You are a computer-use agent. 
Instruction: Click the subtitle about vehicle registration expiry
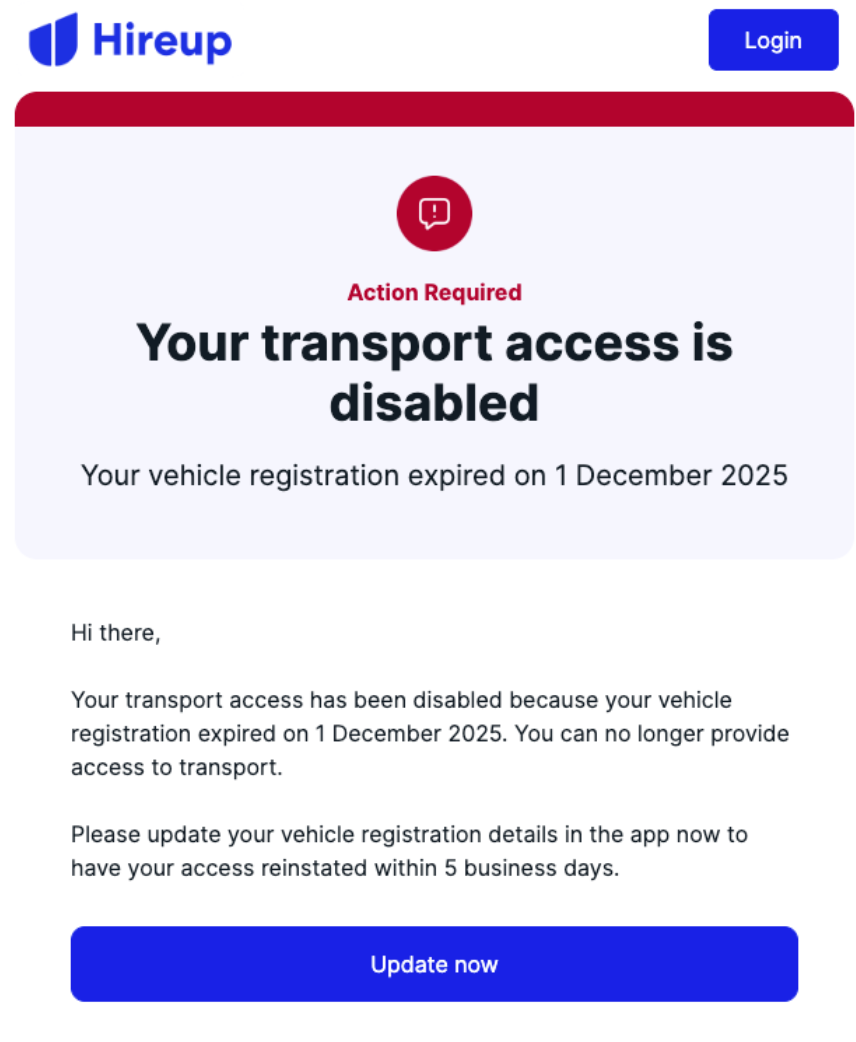[x=434, y=475]
